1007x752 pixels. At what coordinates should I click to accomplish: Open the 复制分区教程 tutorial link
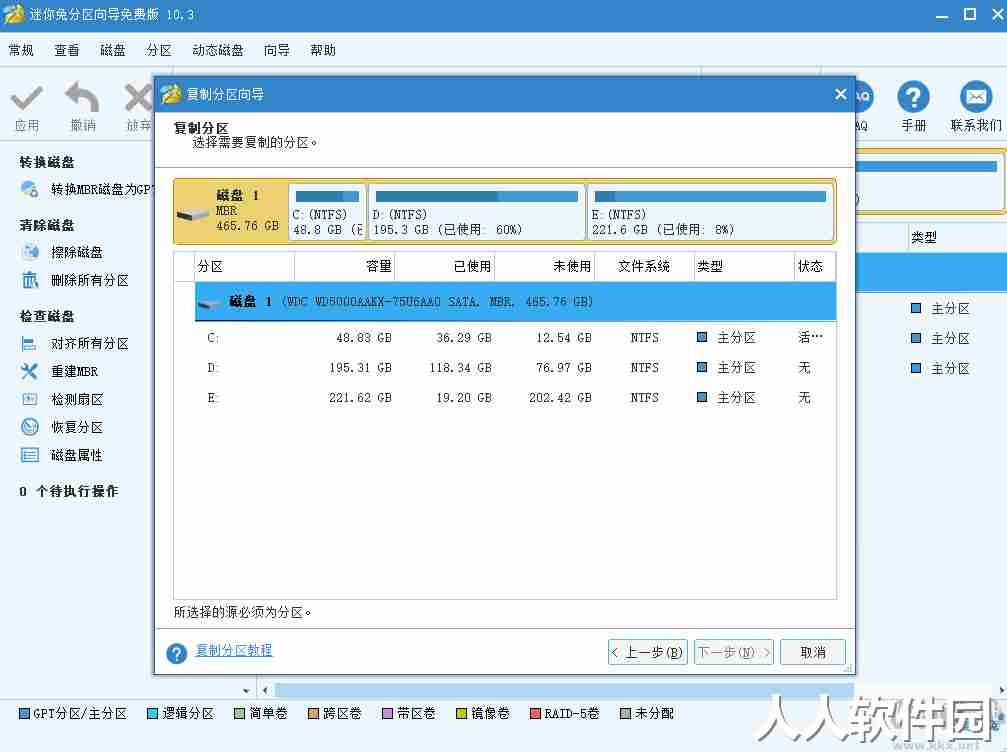[234, 650]
